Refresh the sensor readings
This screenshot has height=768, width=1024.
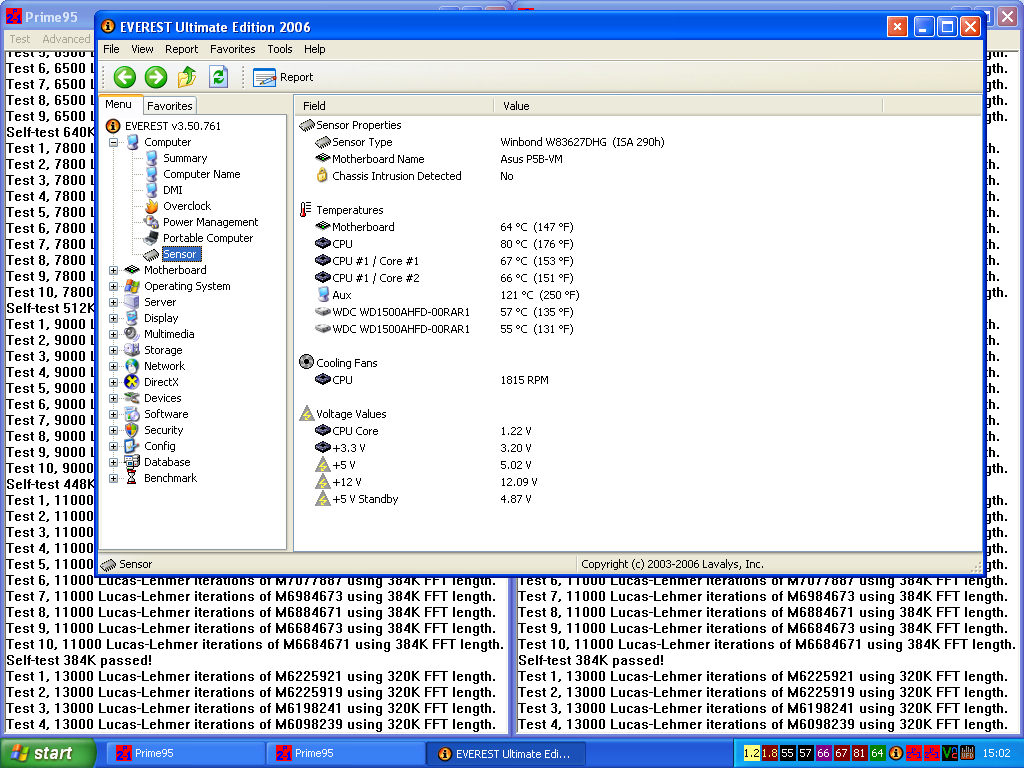pyautogui.click(x=218, y=77)
